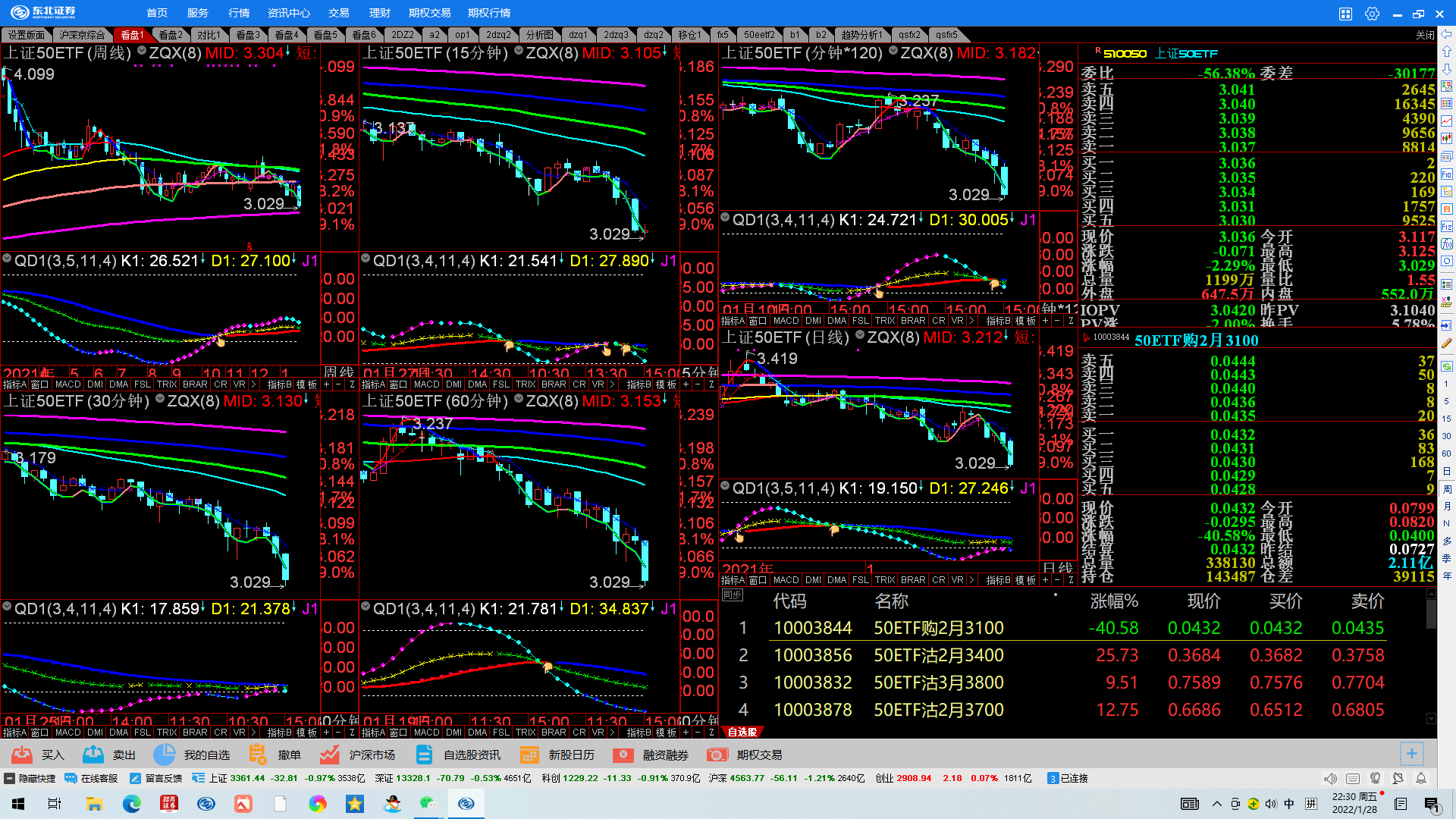Open the f(x) formula icon in sidebar
This screenshot has width=1456, height=819.
pos(1447,244)
